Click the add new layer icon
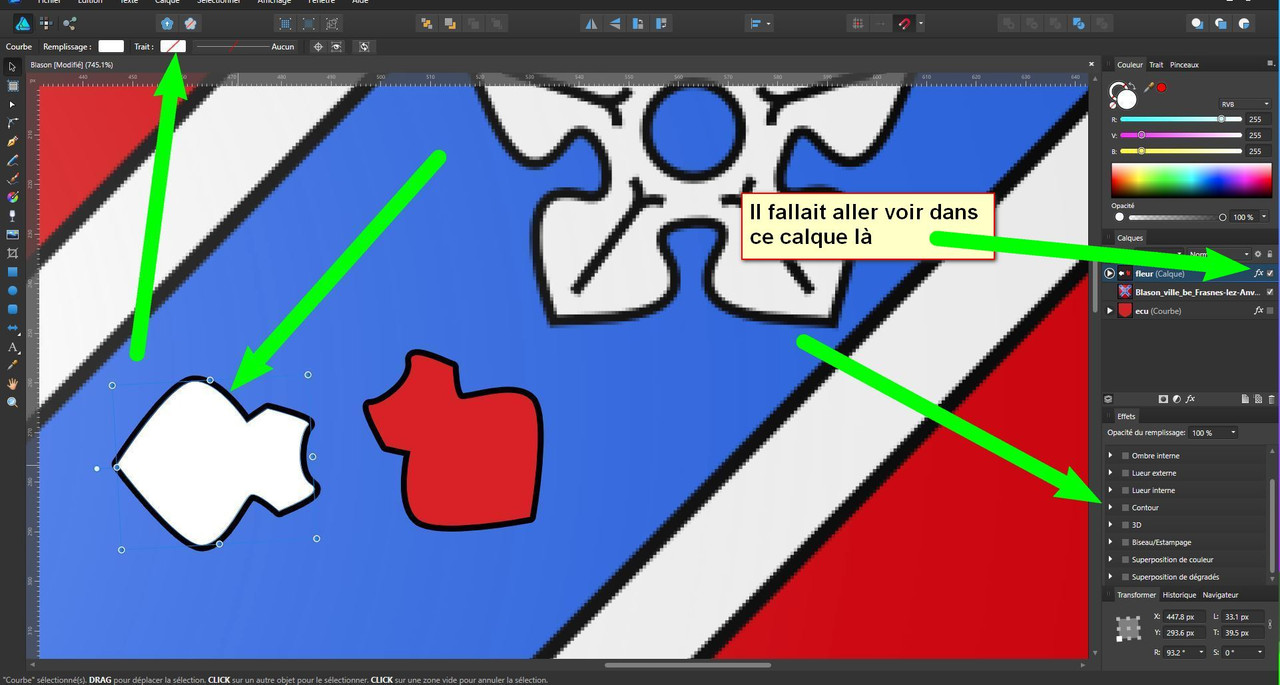Image resolution: width=1280 pixels, height=685 pixels. [x=1245, y=399]
